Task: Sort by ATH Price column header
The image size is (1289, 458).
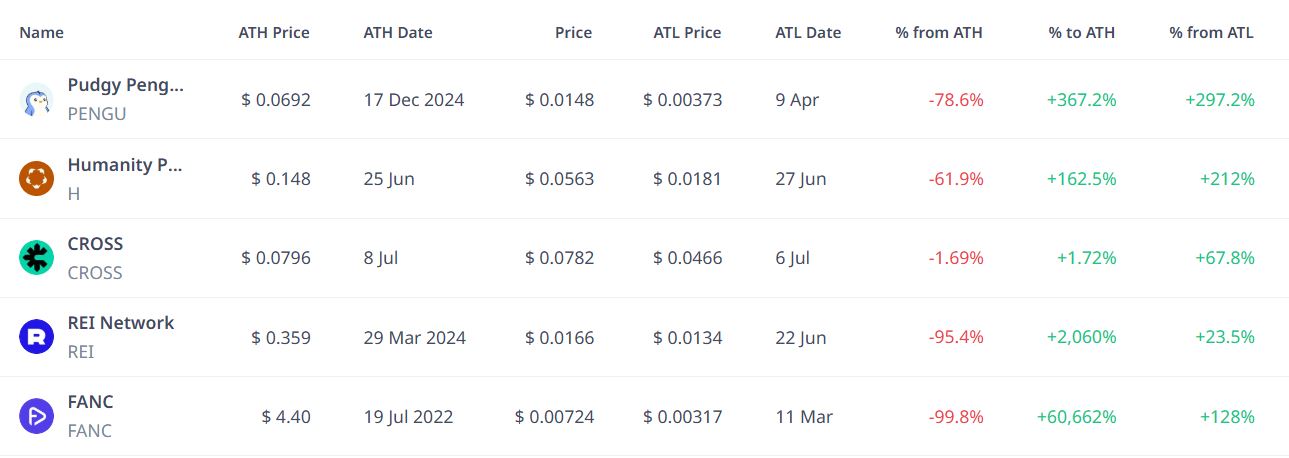Action: (x=274, y=32)
